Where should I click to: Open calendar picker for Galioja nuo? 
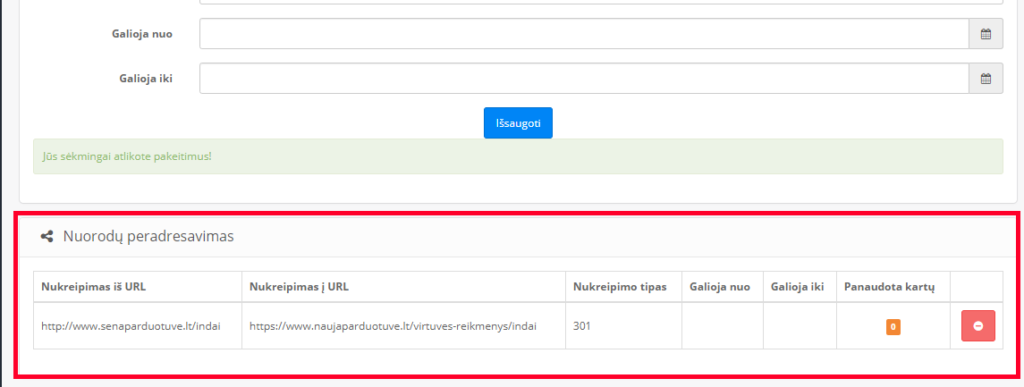(x=985, y=34)
